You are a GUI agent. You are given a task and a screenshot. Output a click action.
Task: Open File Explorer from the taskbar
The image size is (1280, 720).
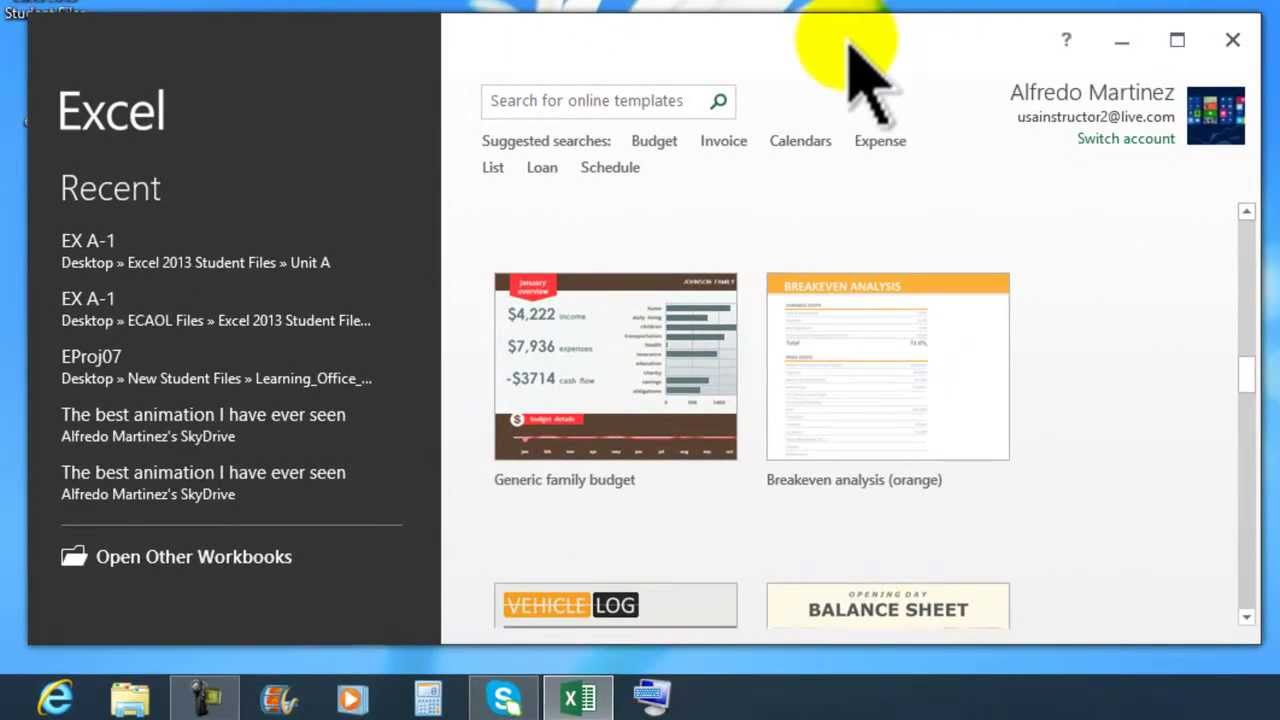tap(130, 698)
